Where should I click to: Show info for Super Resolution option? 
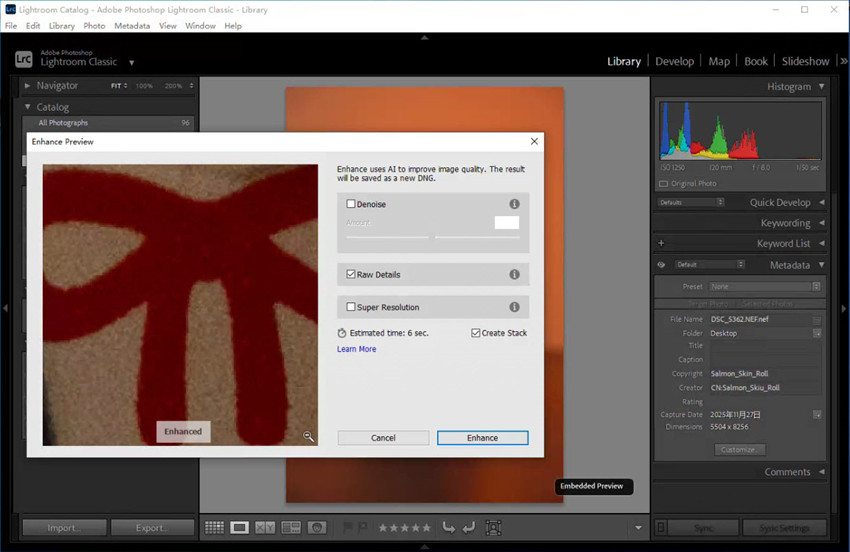tap(514, 307)
